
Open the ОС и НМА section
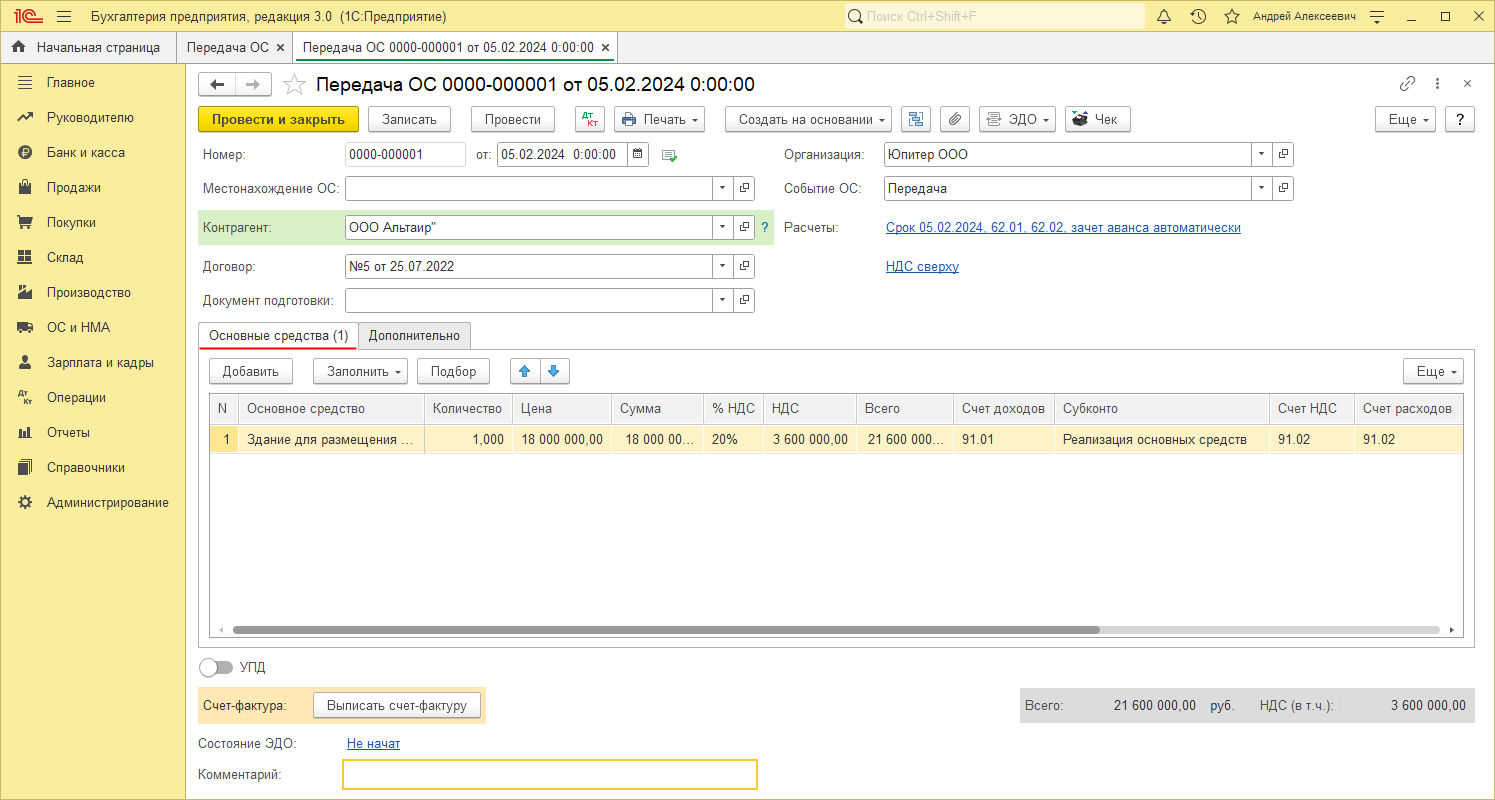[x=78, y=327]
